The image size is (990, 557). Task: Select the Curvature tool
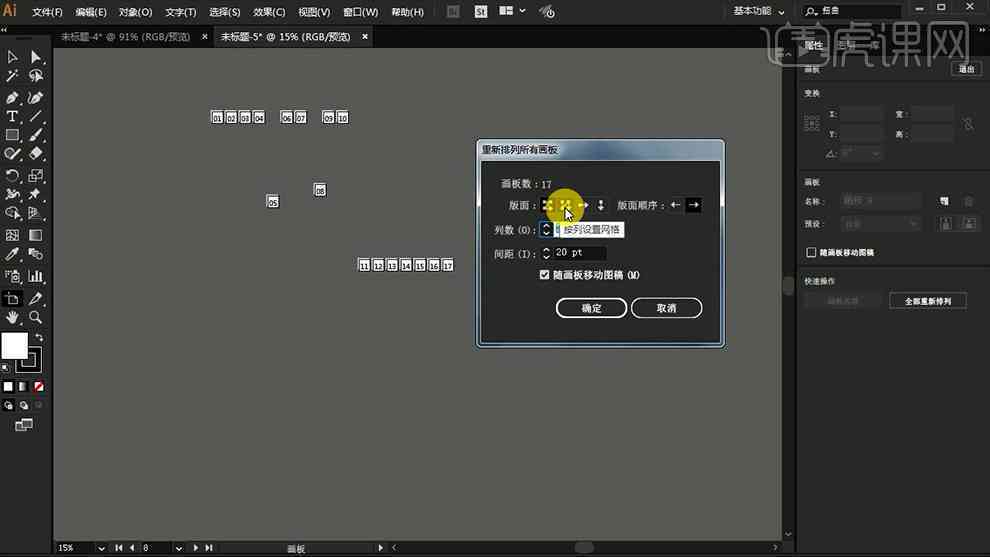36,98
